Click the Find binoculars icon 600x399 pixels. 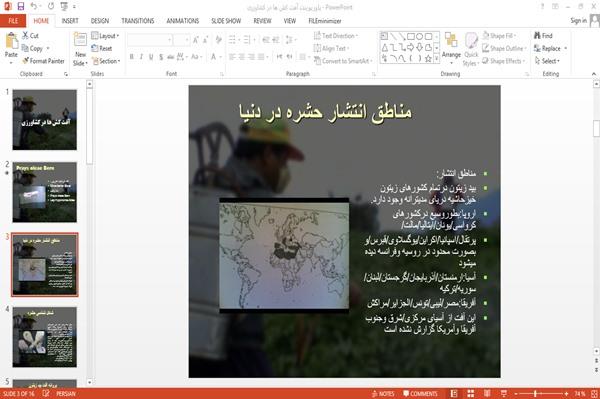point(537,36)
